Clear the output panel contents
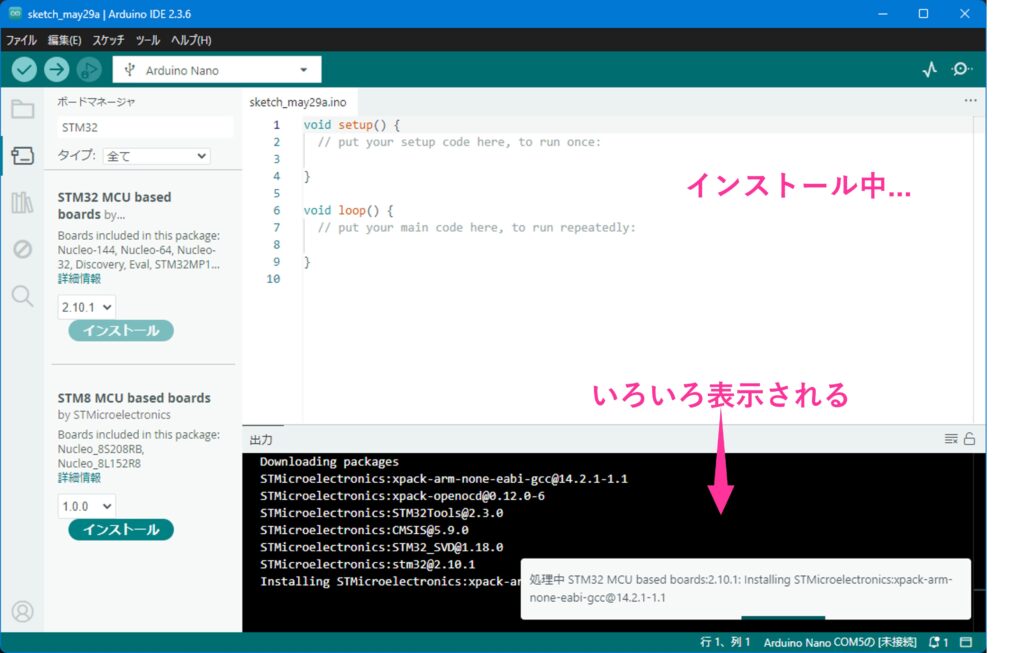 click(951, 439)
